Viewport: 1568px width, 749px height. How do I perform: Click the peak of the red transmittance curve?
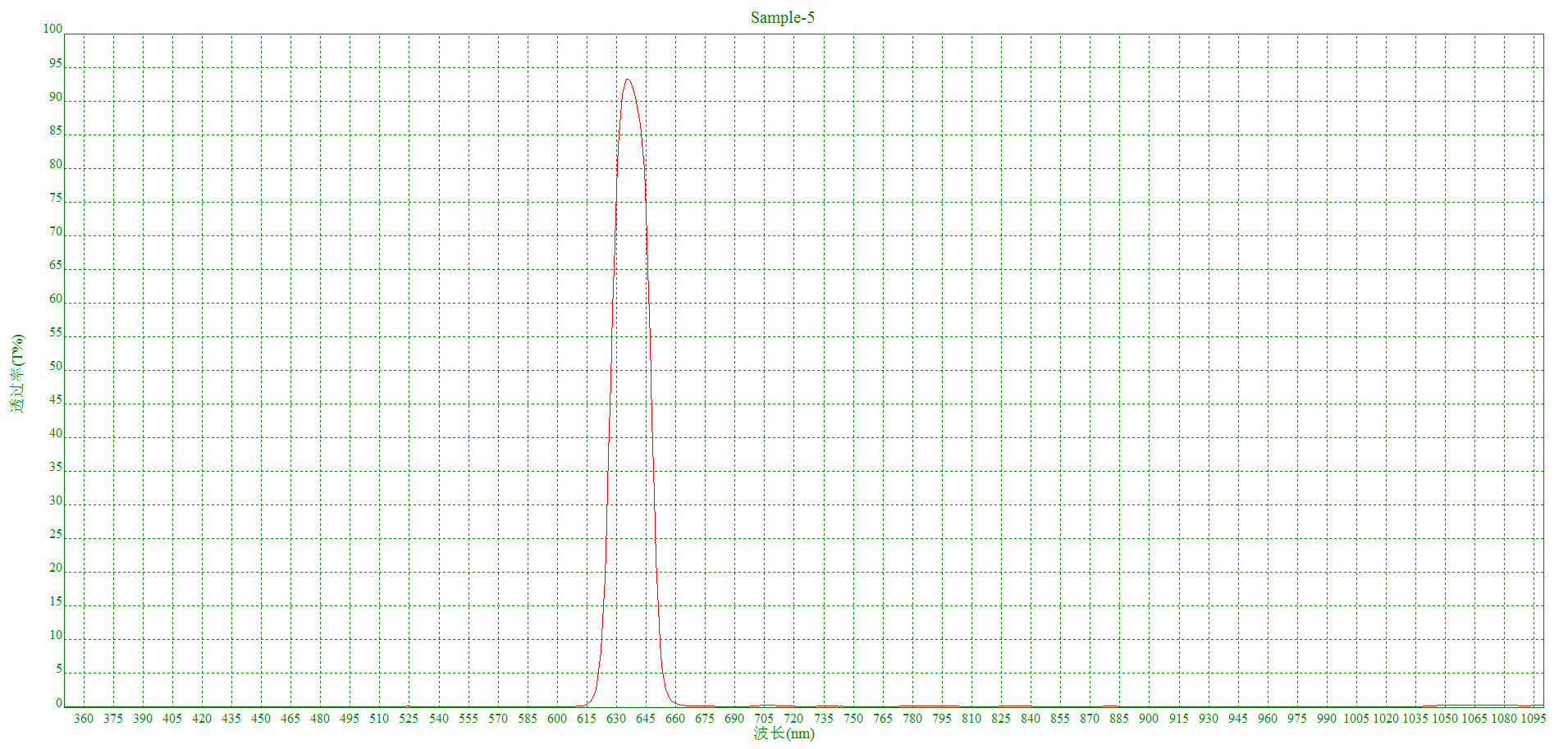coord(628,80)
